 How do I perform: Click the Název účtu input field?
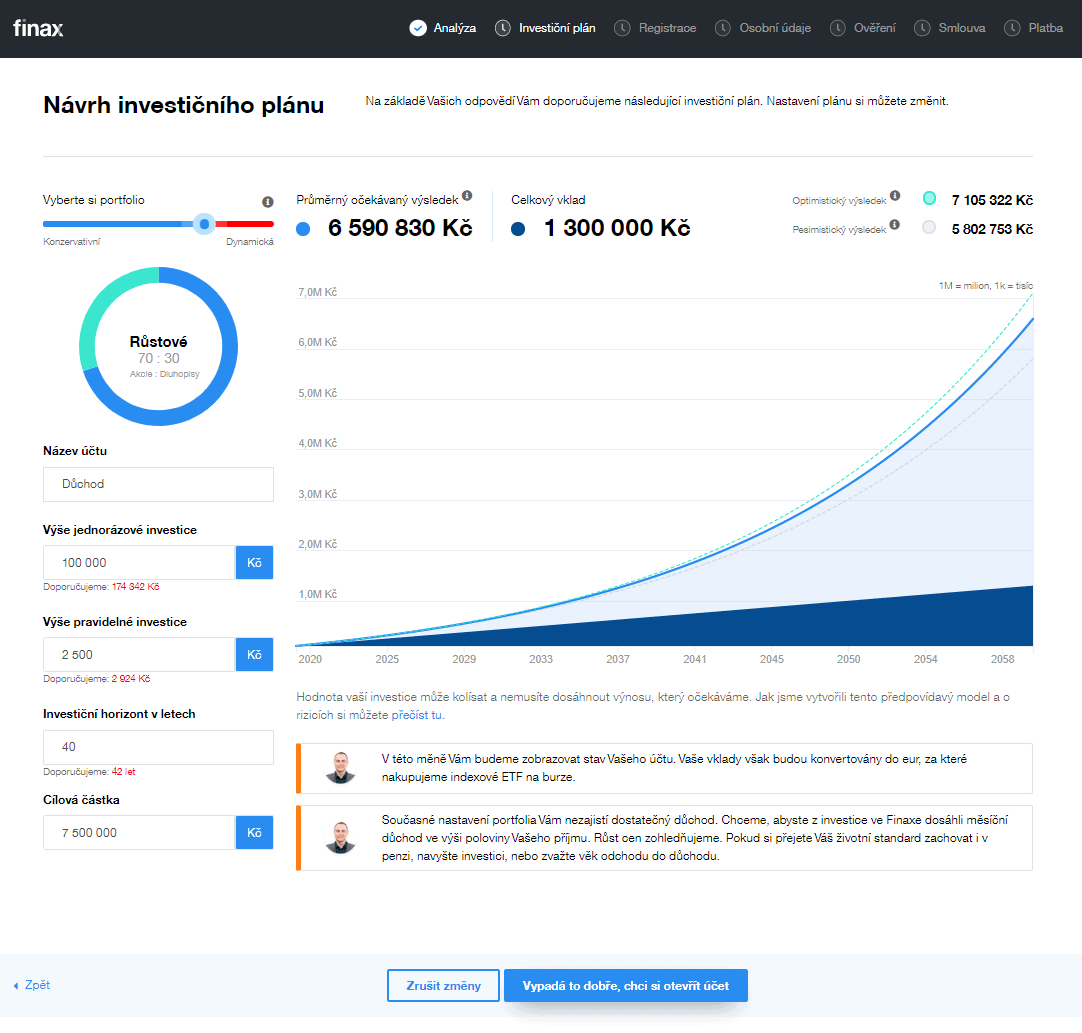pos(158,484)
